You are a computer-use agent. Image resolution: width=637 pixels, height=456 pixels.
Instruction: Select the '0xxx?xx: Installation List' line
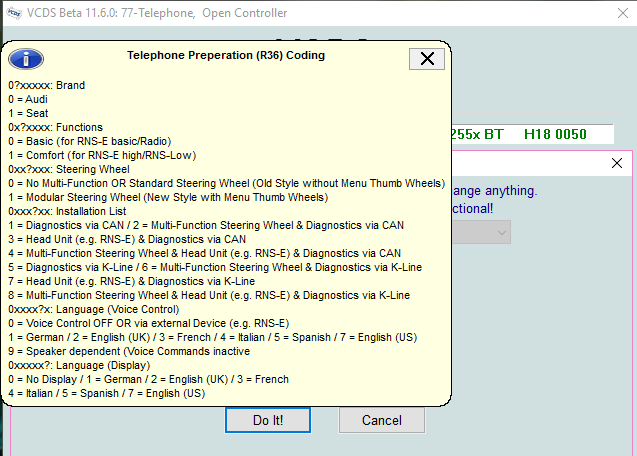(67, 211)
